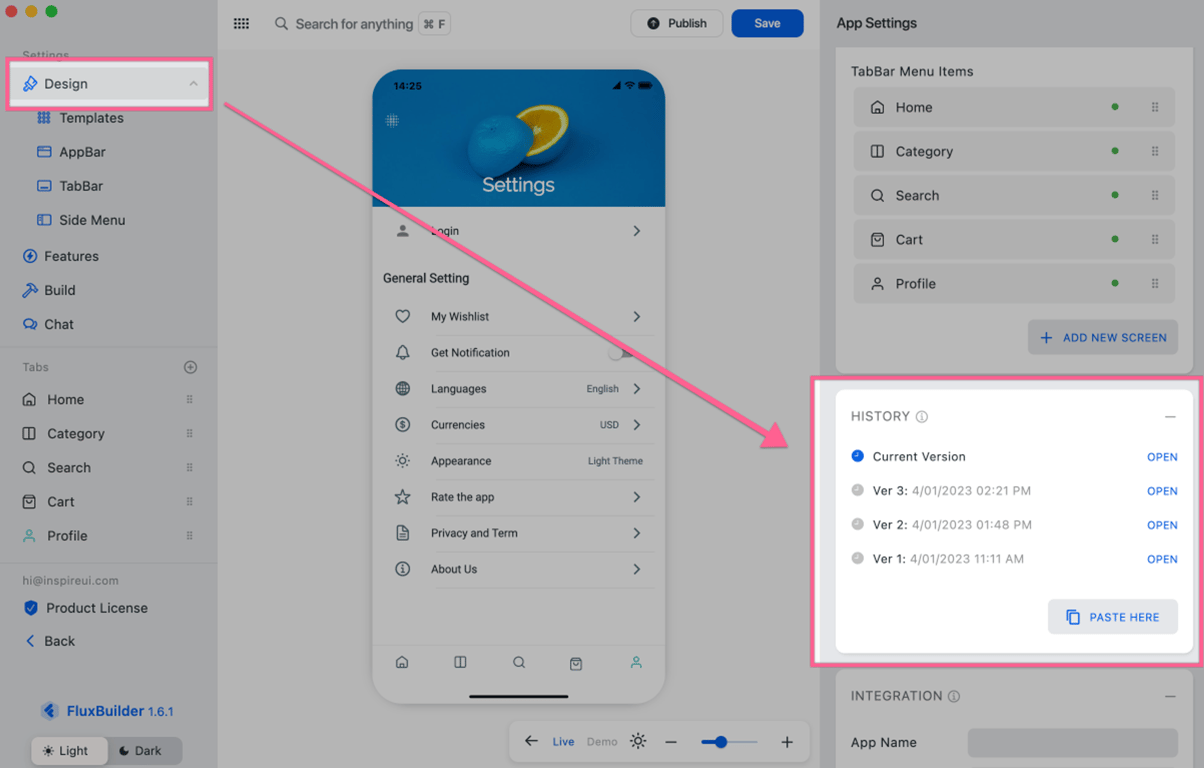Adjust the preview zoom slider
Screen dimensions: 1204x768
(729, 742)
